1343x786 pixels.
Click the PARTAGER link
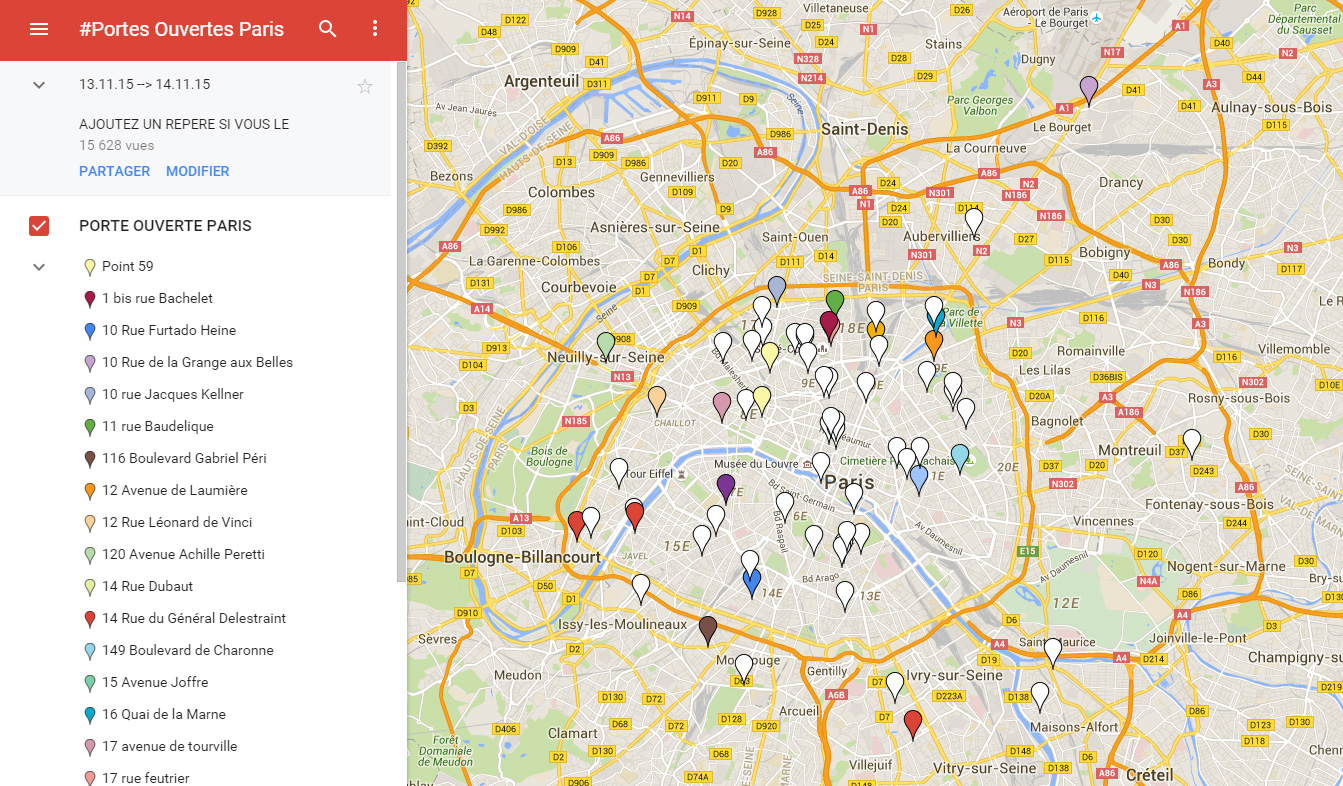tap(114, 171)
